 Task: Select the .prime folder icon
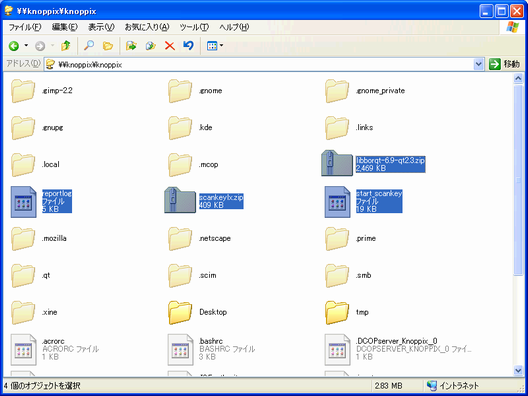pos(337,239)
